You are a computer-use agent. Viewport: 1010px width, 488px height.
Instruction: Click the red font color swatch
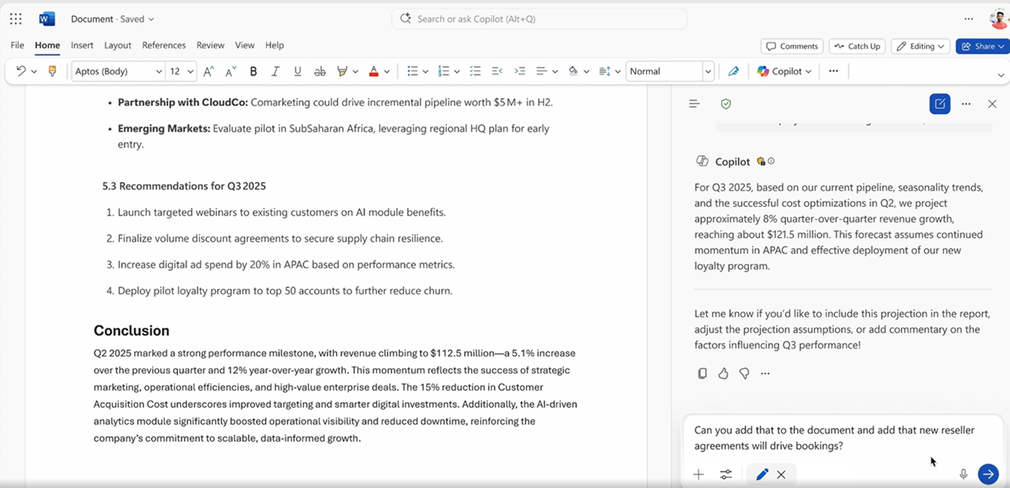coord(373,71)
